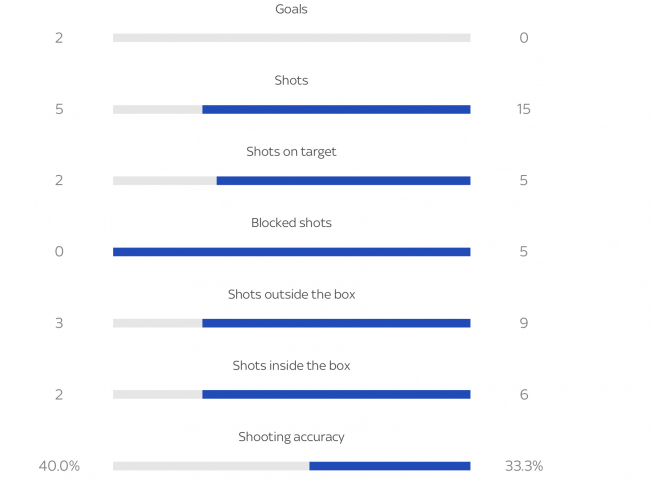Click grey segment of the Shooting accuracy bar
The width and height of the screenshot is (652, 500).
tap(211, 466)
